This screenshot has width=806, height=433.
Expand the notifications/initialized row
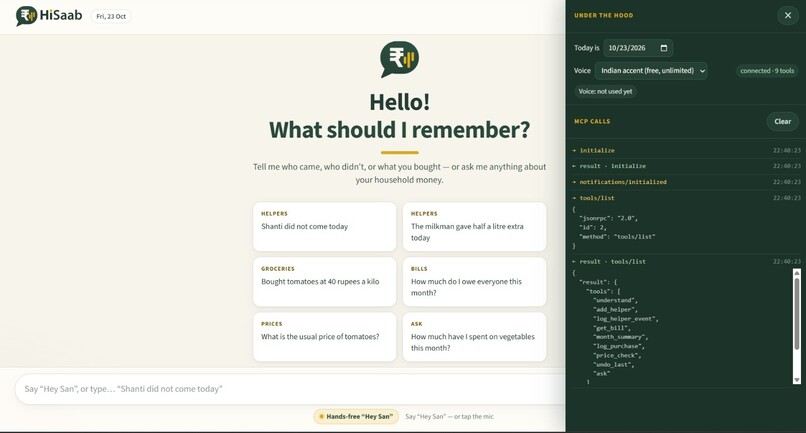686,182
